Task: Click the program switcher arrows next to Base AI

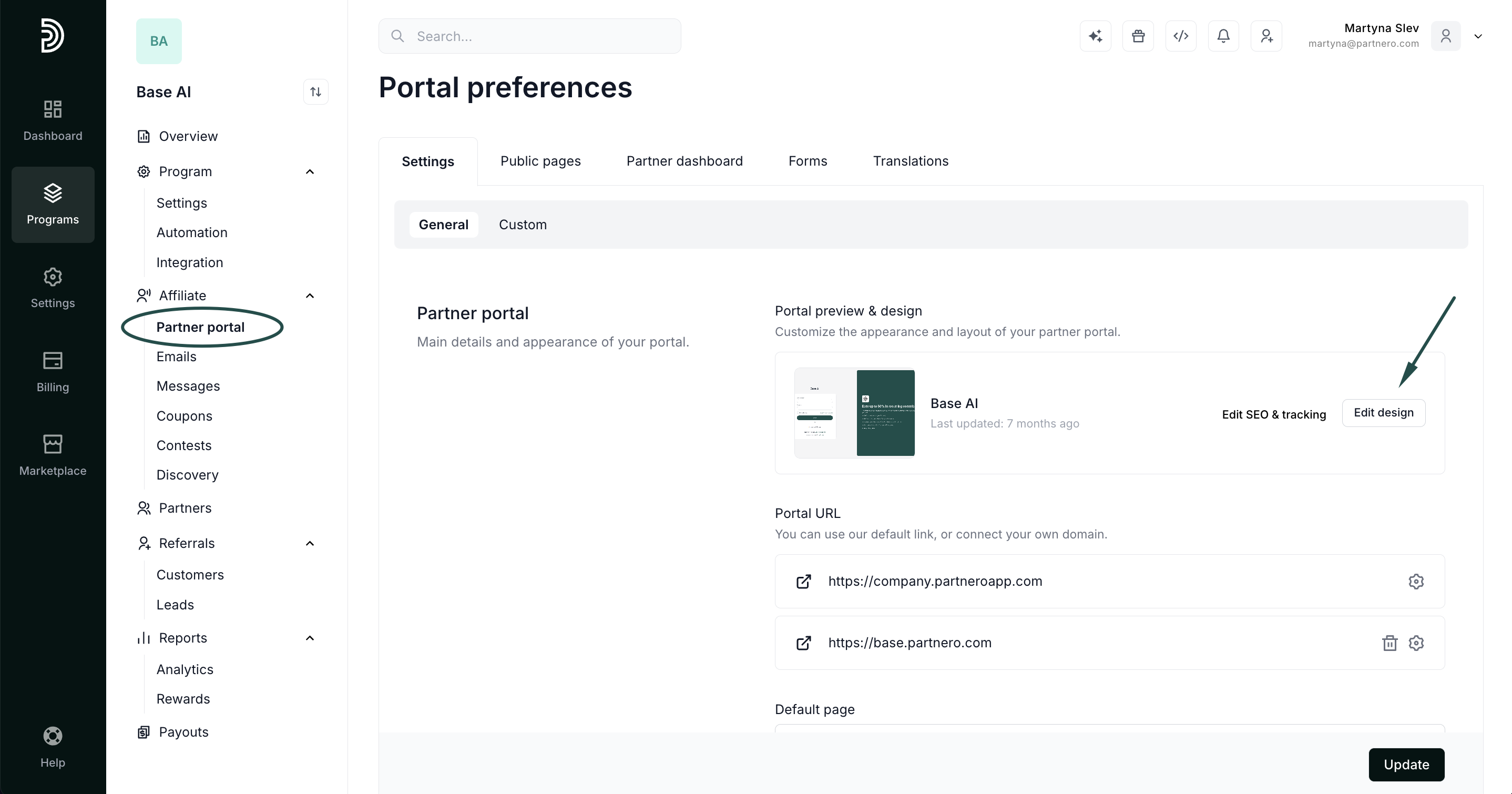Action: coord(316,91)
